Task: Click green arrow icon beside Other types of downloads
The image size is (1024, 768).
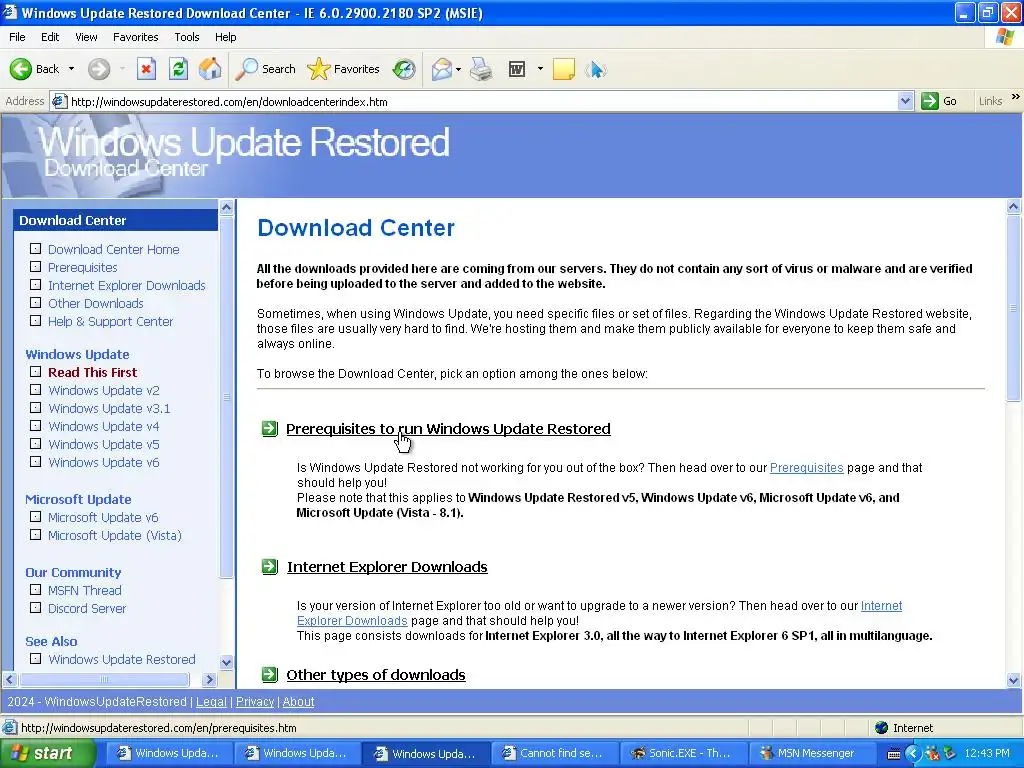Action: [270, 675]
